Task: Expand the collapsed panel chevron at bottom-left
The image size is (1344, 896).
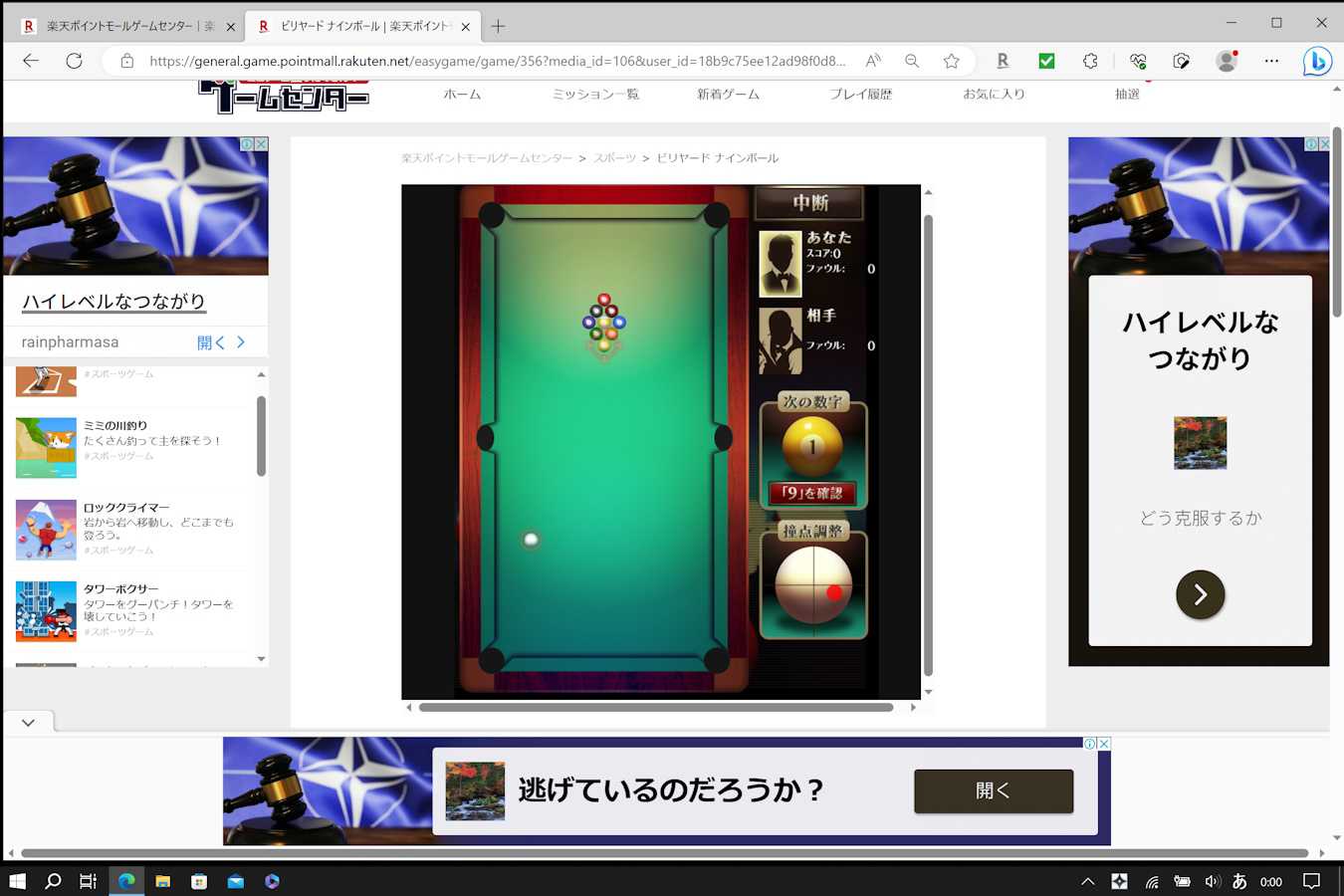Action: click(28, 723)
